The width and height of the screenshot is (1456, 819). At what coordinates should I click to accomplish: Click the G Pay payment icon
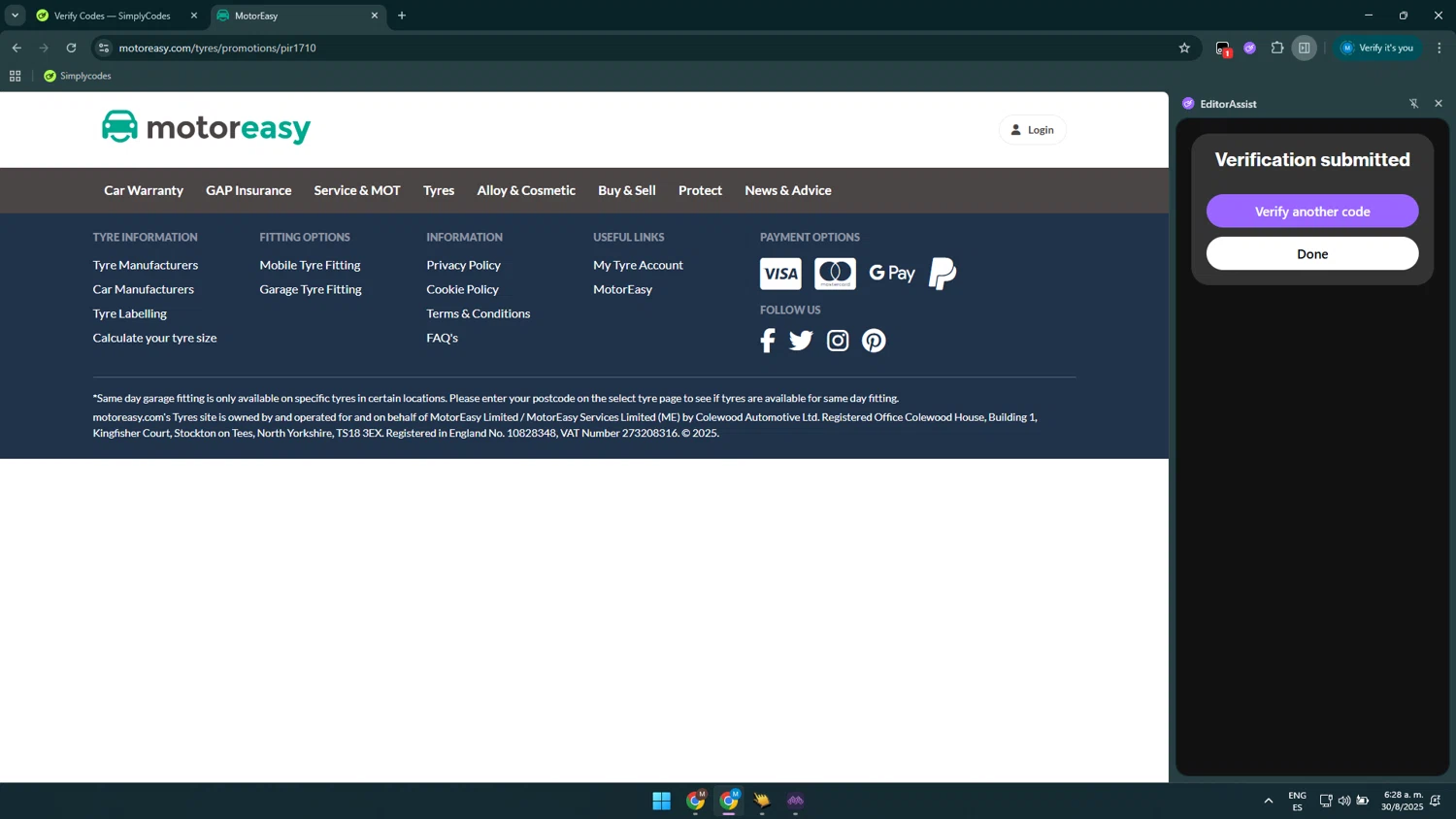coord(892,274)
